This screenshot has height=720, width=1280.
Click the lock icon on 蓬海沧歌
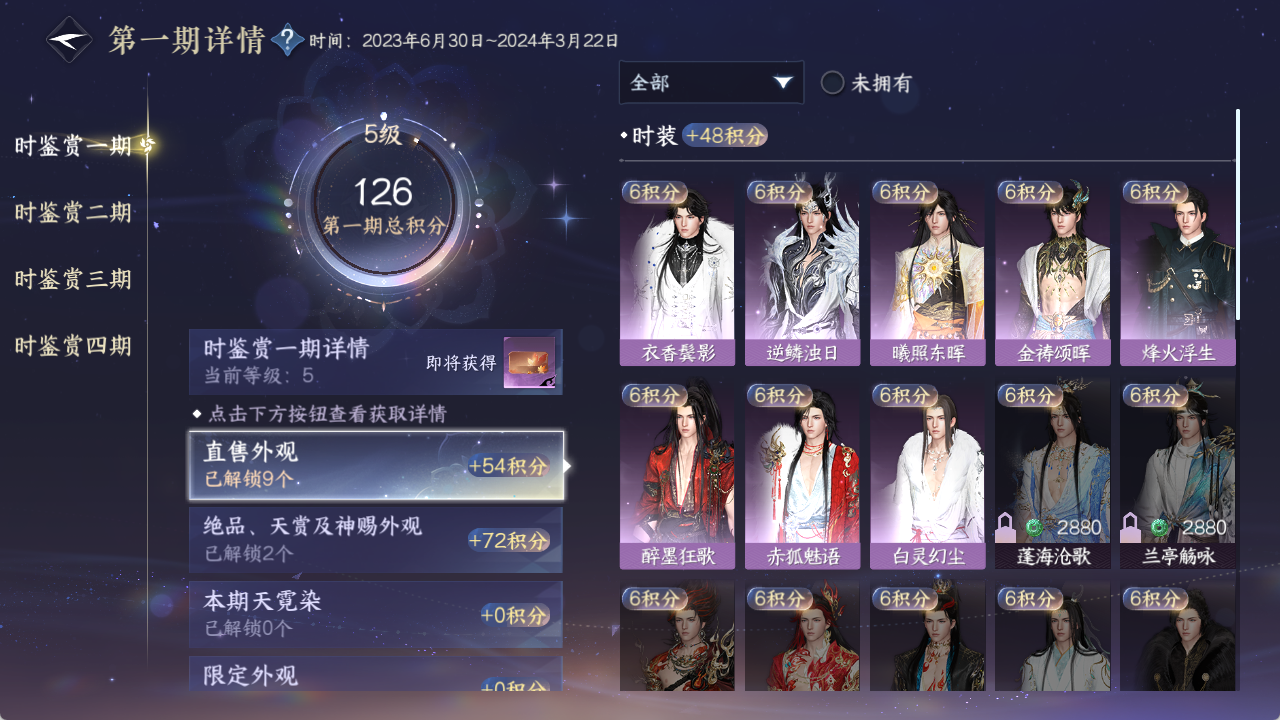(1006, 527)
